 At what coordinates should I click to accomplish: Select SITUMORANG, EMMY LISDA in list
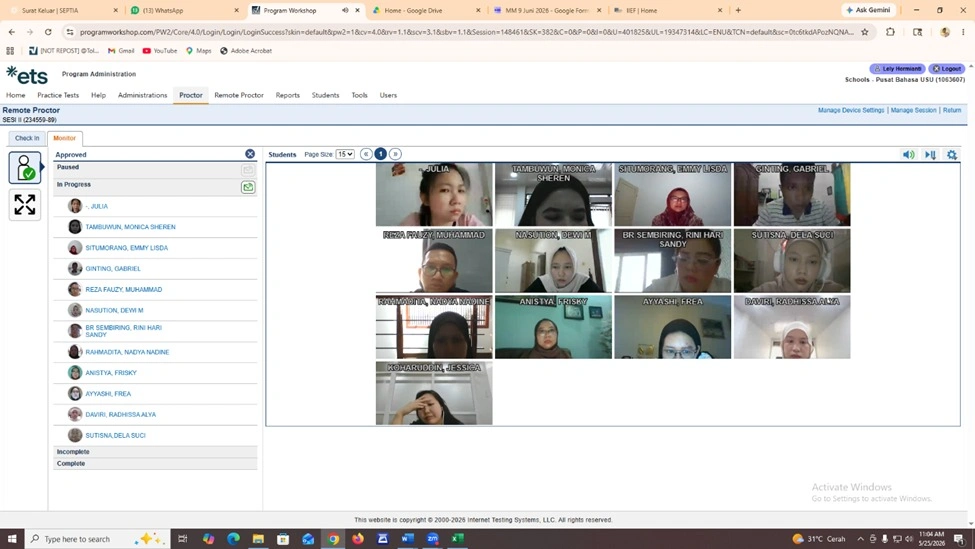coord(126,247)
